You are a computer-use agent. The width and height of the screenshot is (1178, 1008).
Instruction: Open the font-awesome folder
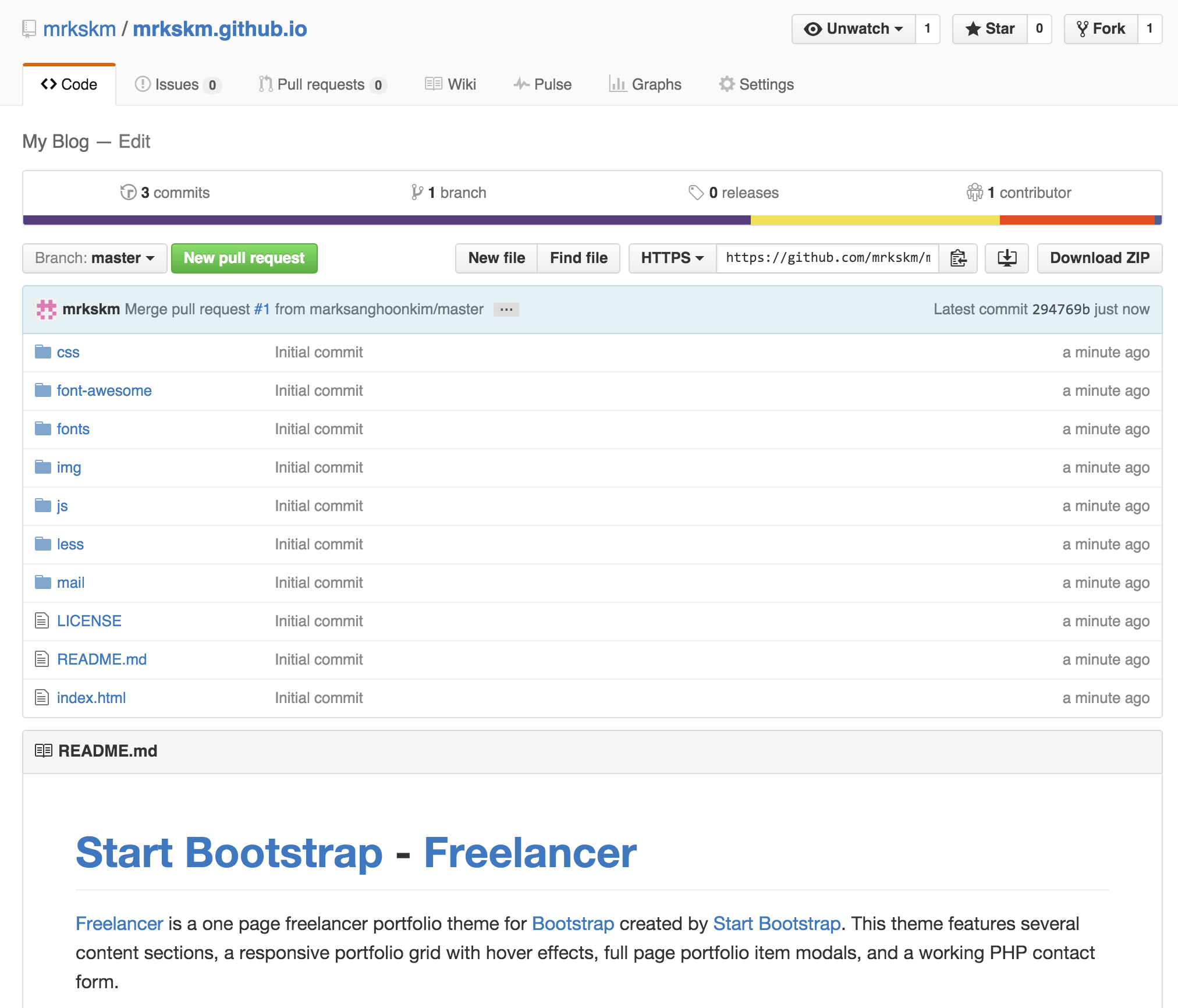point(104,391)
